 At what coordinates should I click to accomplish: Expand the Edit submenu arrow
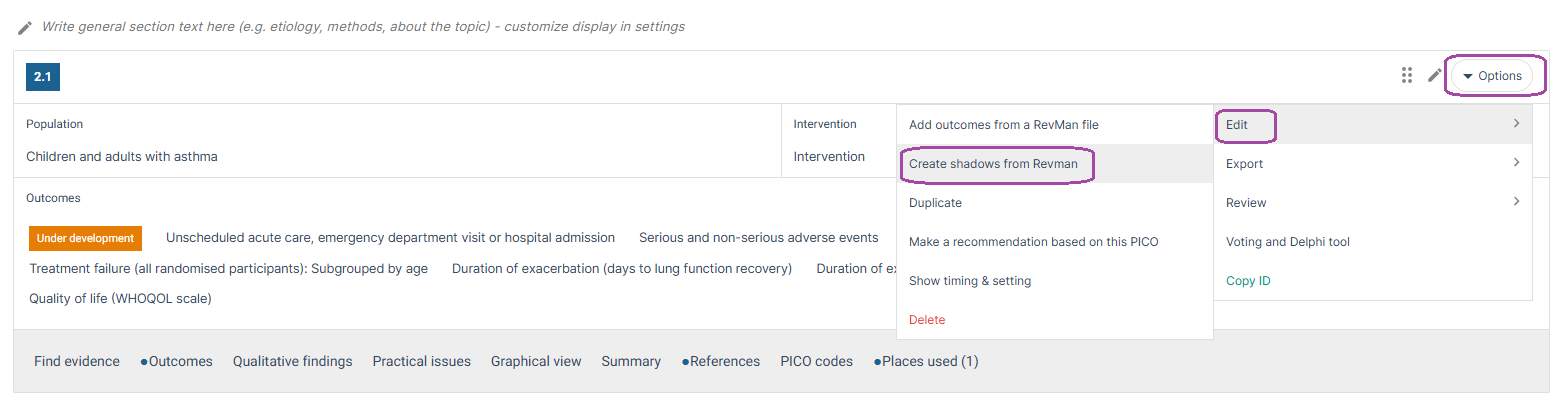1516,124
